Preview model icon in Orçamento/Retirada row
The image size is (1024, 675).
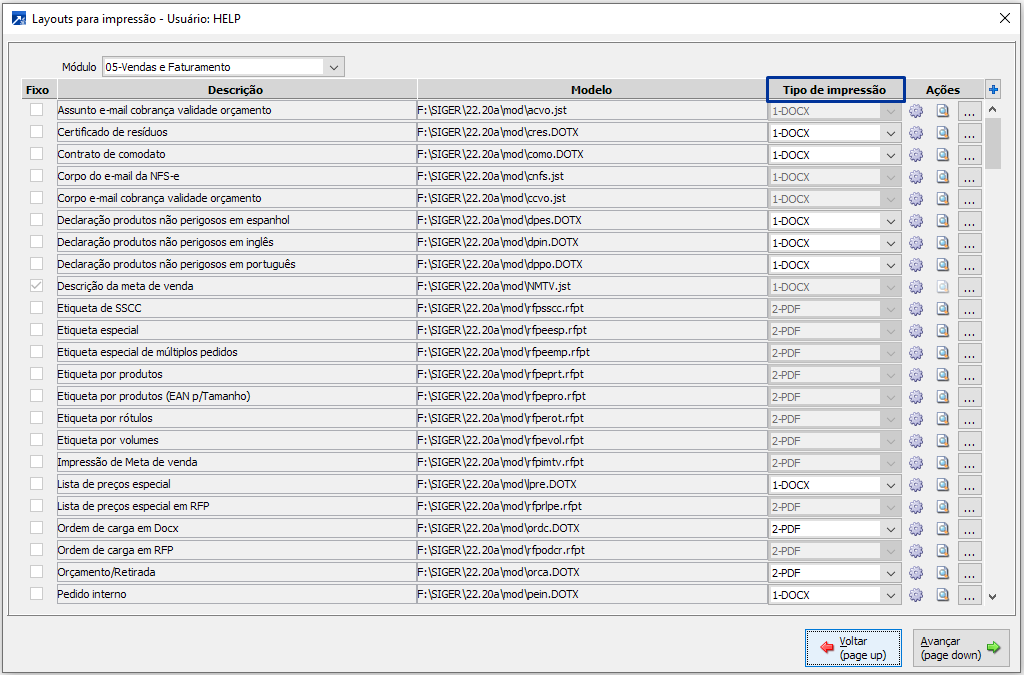(942, 573)
